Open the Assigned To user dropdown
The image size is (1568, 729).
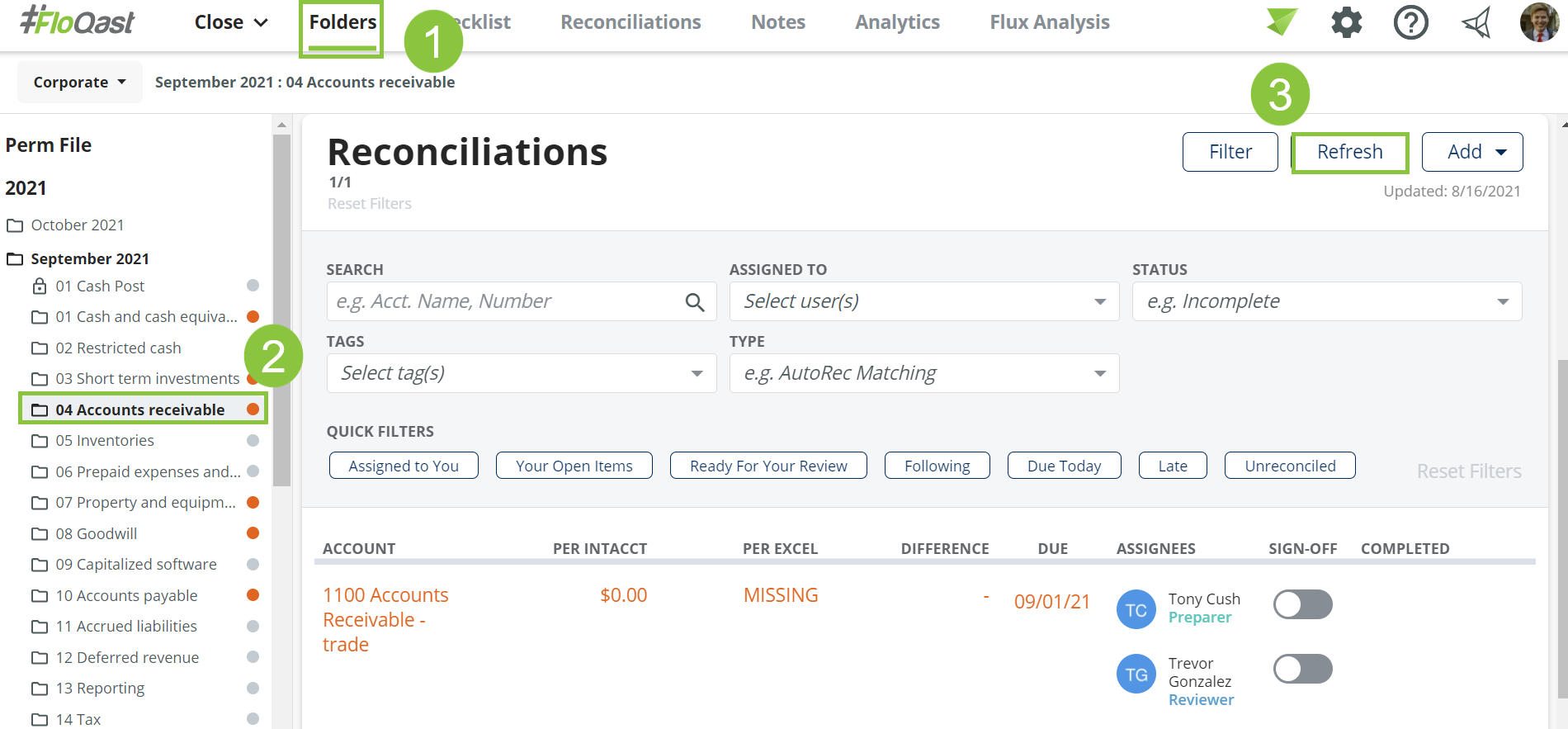click(923, 301)
